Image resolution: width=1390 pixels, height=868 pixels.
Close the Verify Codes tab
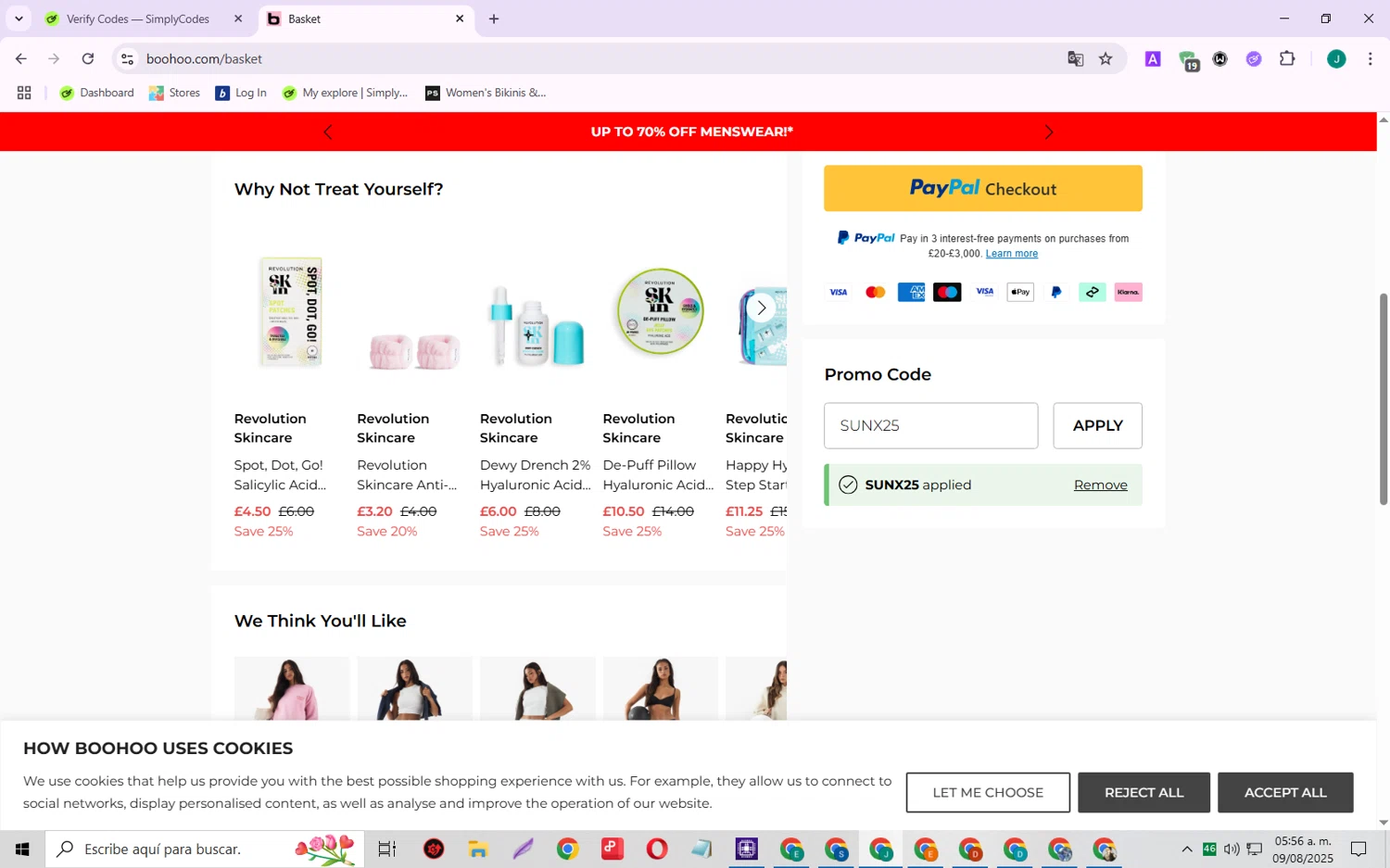click(x=238, y=19)
